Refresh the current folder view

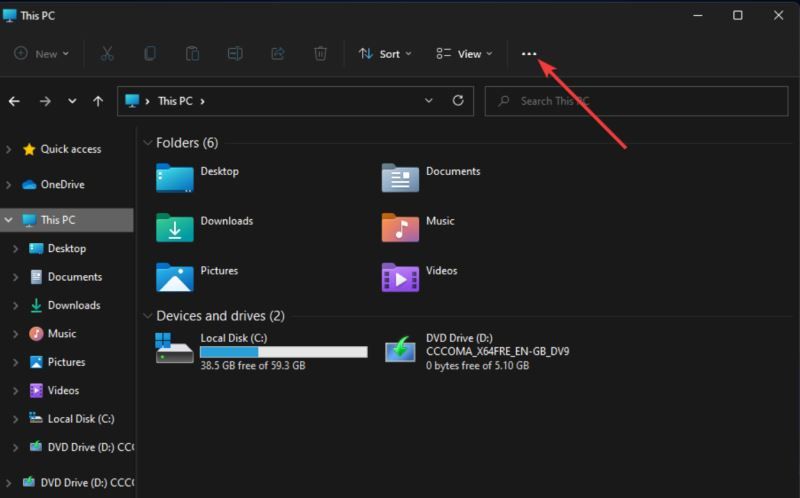click(x=458, y=101)
